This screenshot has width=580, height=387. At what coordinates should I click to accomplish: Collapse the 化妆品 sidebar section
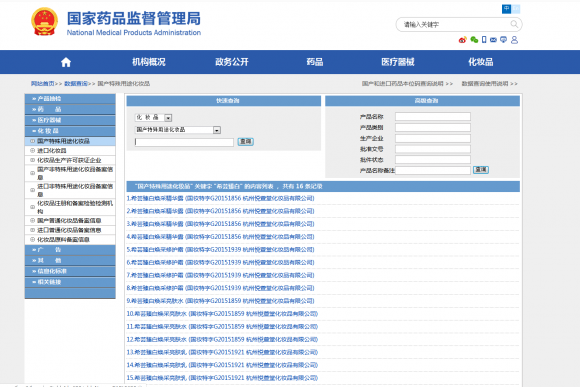(x=70, y=131)
